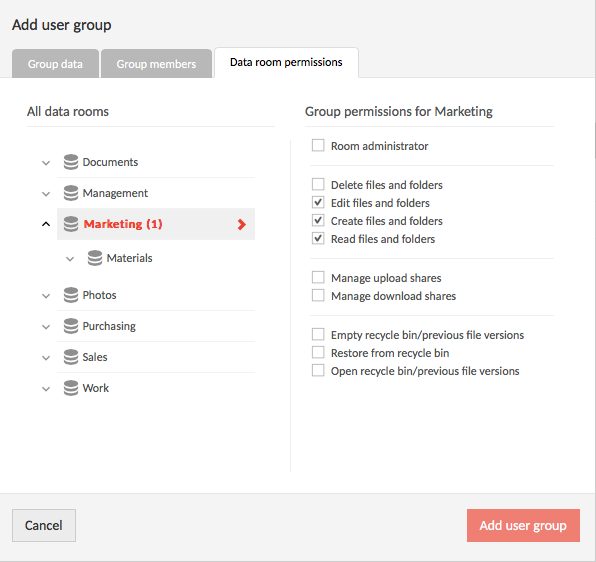
Task: Open the Group members tab
Action: (156, 63)
